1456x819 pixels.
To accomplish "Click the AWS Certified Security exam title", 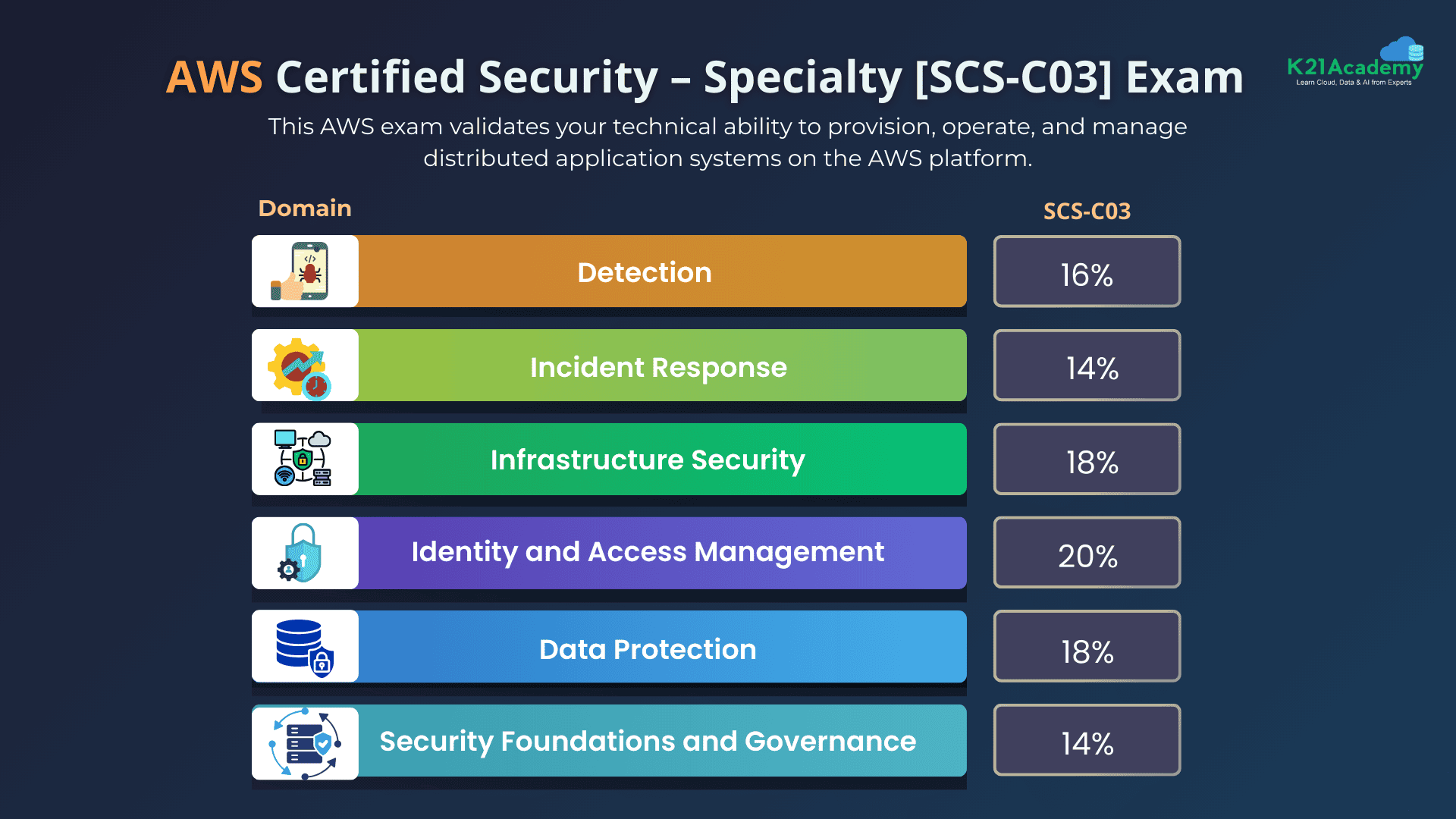I will click(x=704, y=77).
